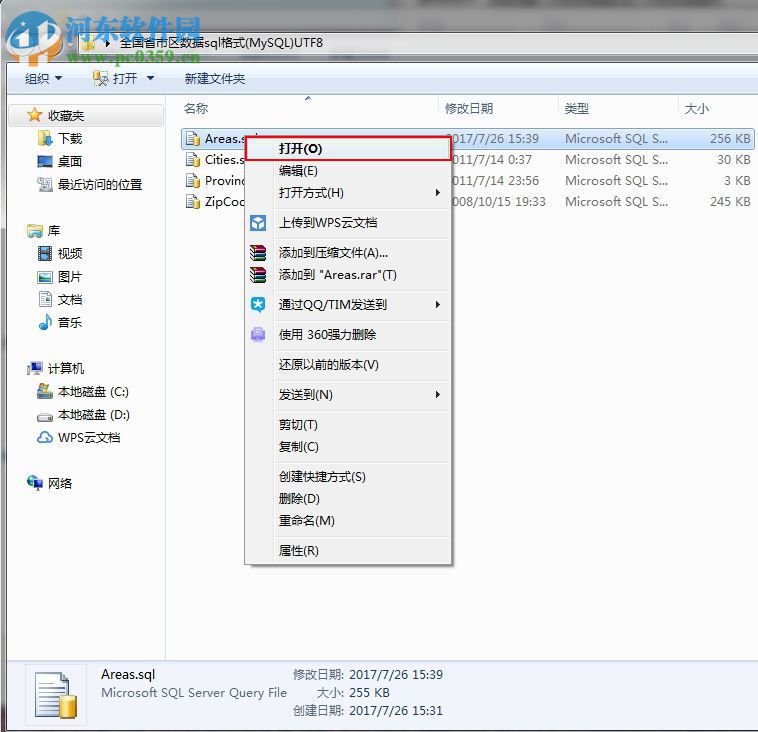Select Delete (删除) in context menu
Viewport: 758px width, 732px height.
coord(348,498)
